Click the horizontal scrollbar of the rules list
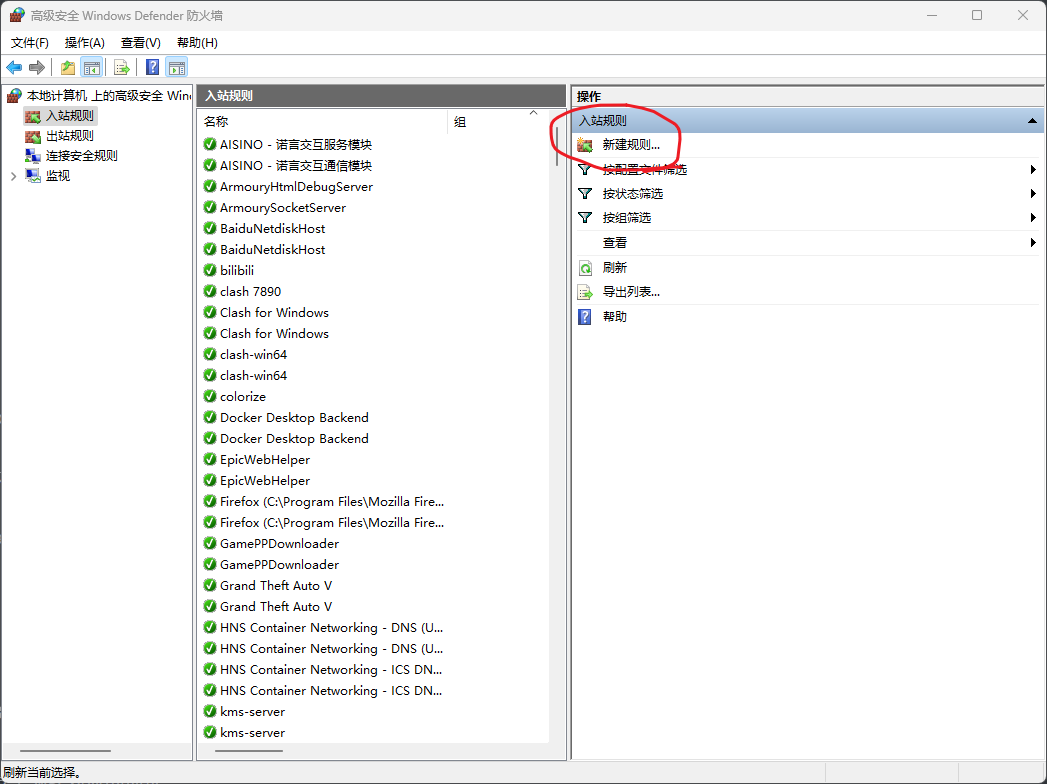This screenshot has height=784, width=1047. (249, 751)
